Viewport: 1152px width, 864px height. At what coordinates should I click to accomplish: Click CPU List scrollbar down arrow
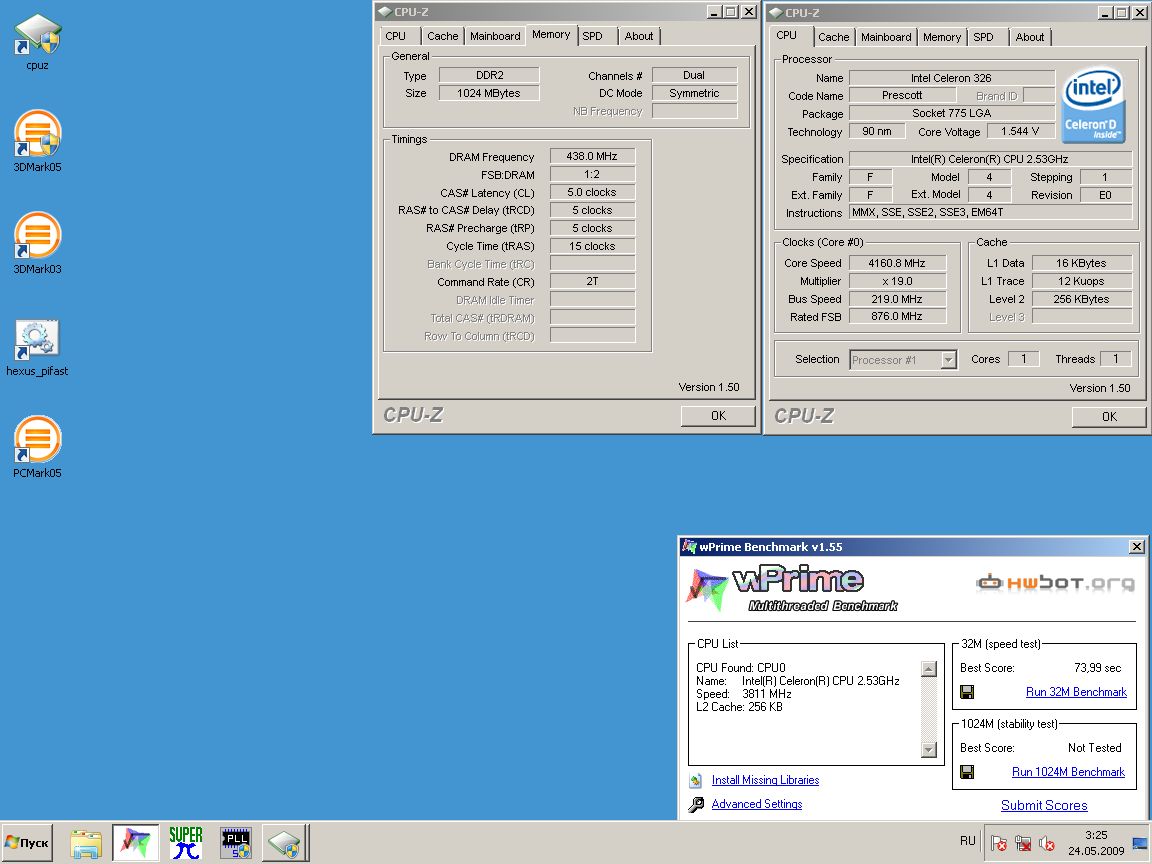tap(929, 750)
